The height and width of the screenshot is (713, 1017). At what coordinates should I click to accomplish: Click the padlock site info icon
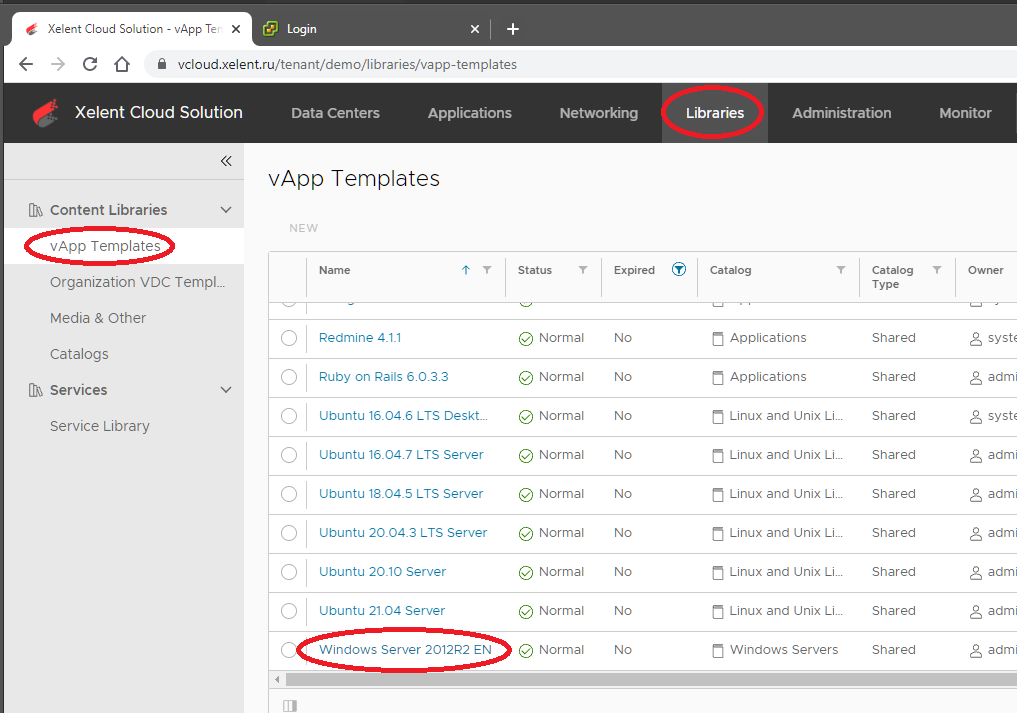(x=162, y=64)
